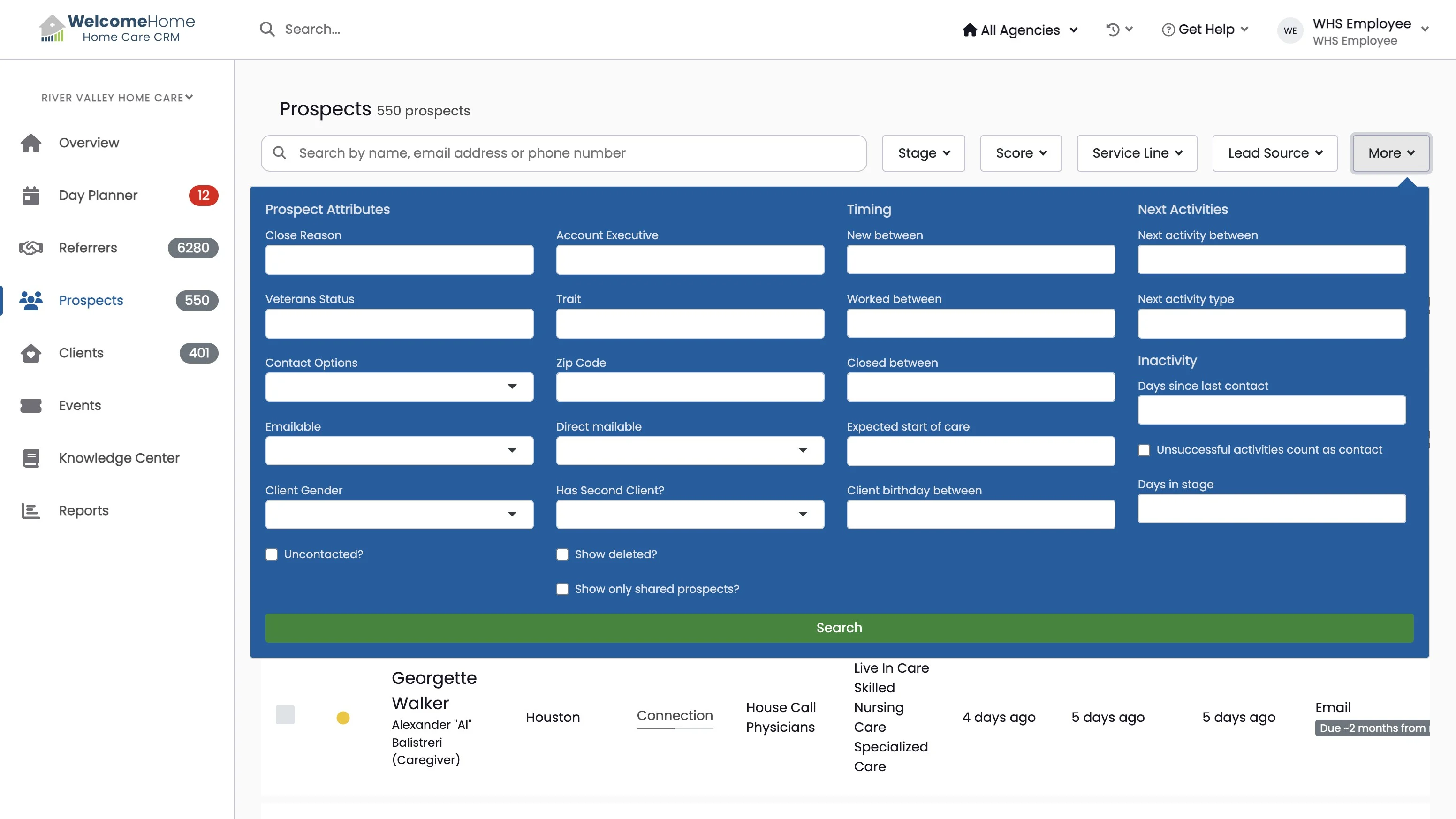The height and width of the screenshot is (819, 1456).
Task: Click the Clients house-heart icon
Action: pos(30,353)
